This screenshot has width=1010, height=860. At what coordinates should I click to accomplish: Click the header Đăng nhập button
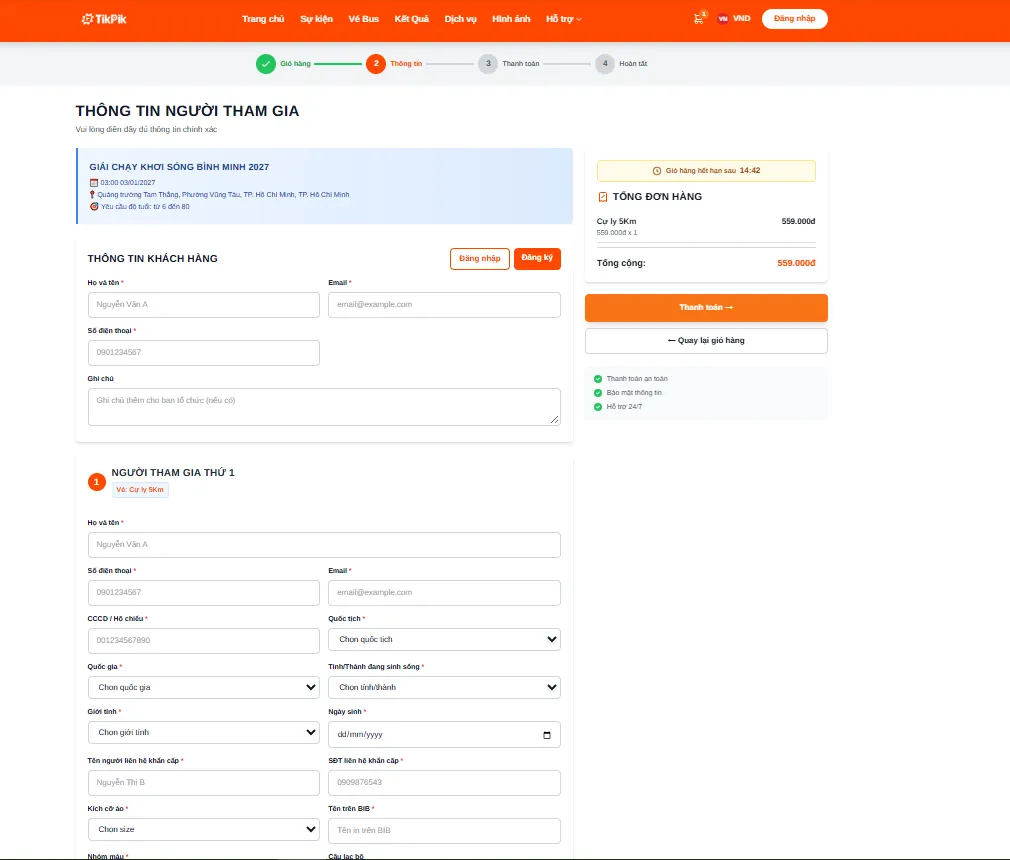794,19
